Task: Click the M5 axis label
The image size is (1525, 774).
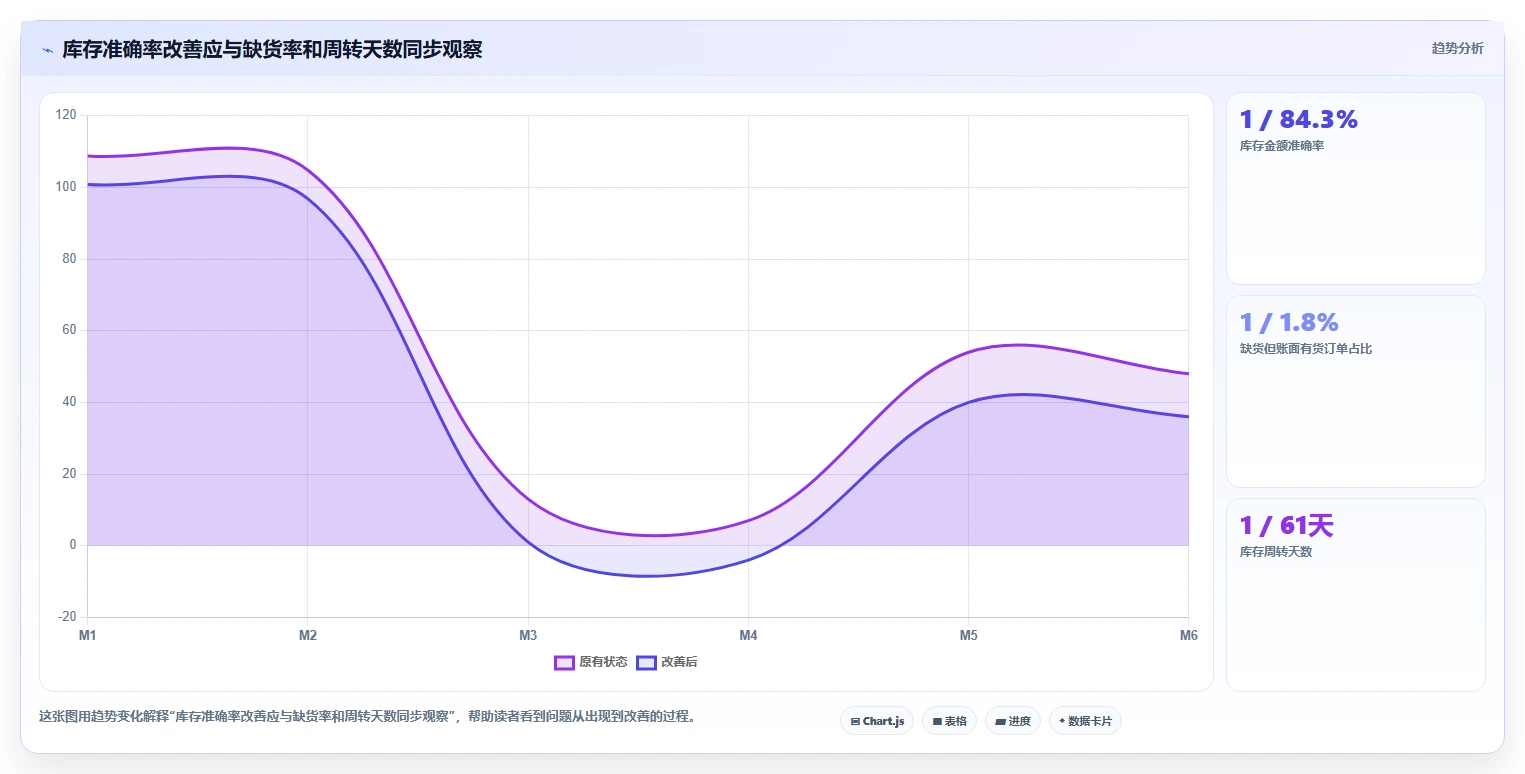Action: 968,635
